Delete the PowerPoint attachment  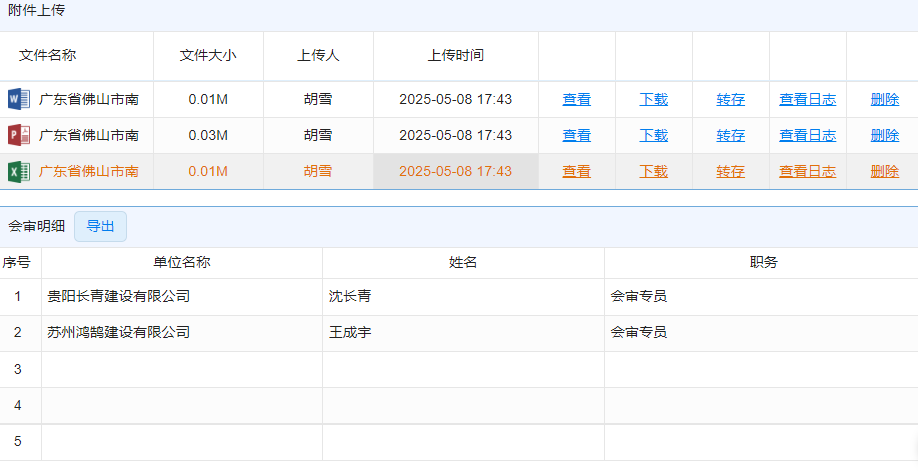click(884, 135)
